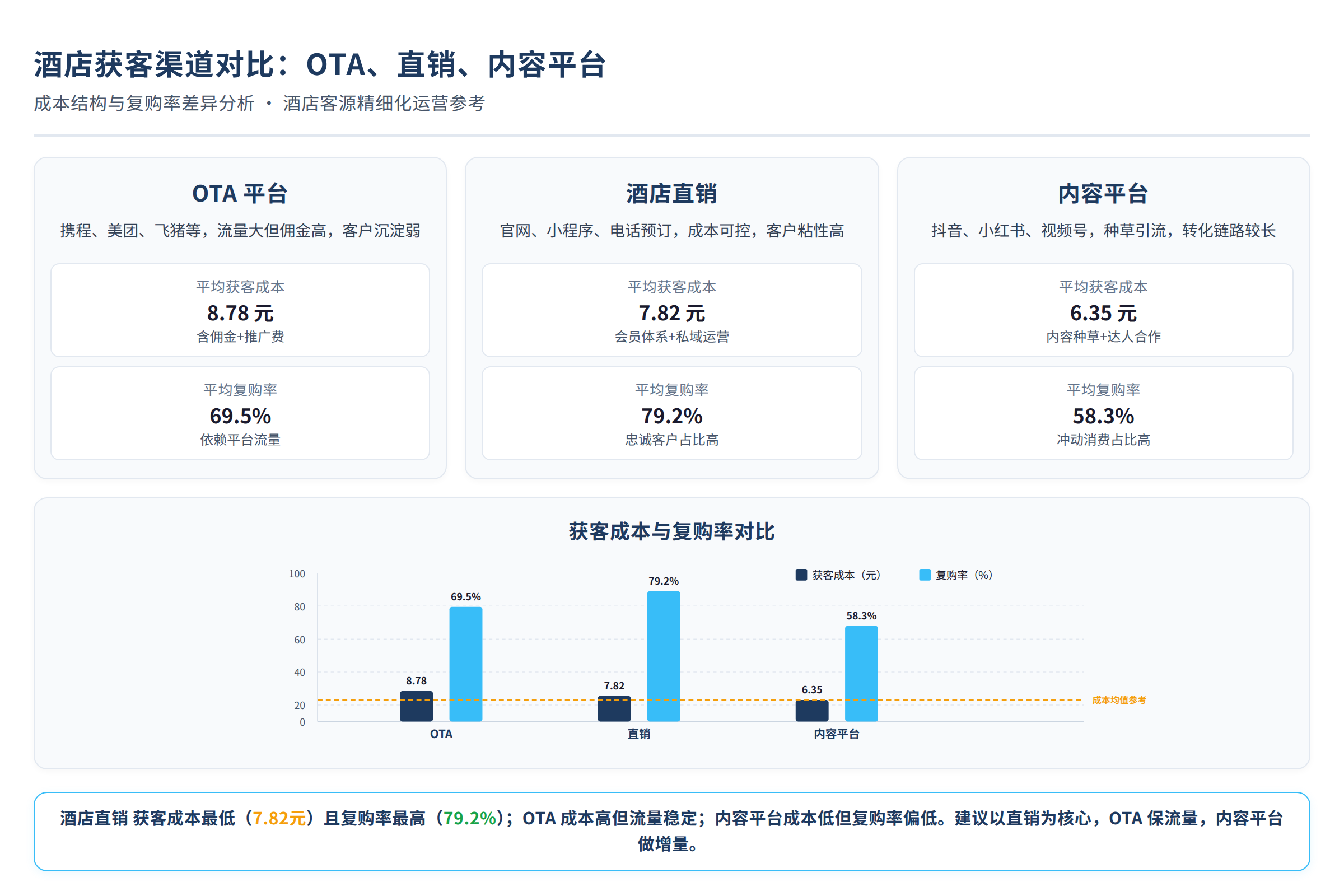
Task: Click the subtitle 成本结构与复购率差异分析
Action: click(144, 104)
